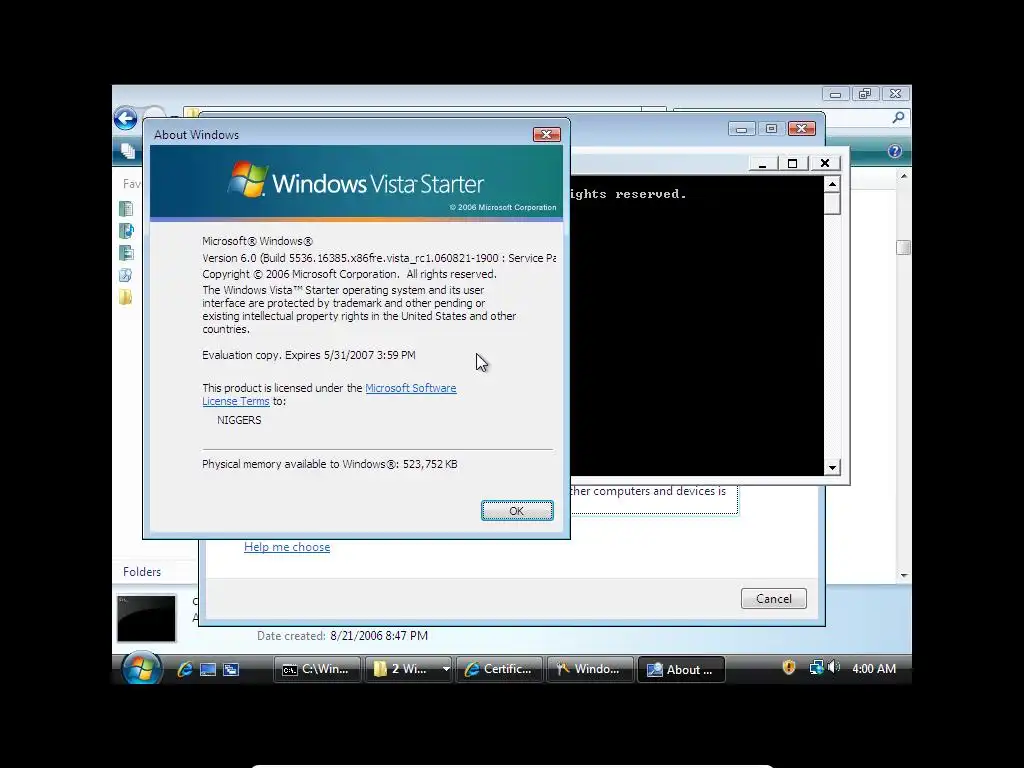The width and height of the screenshot is (1024, 768).
Task: Close the About Windows dialog
Action: click(x=547, y=135)
